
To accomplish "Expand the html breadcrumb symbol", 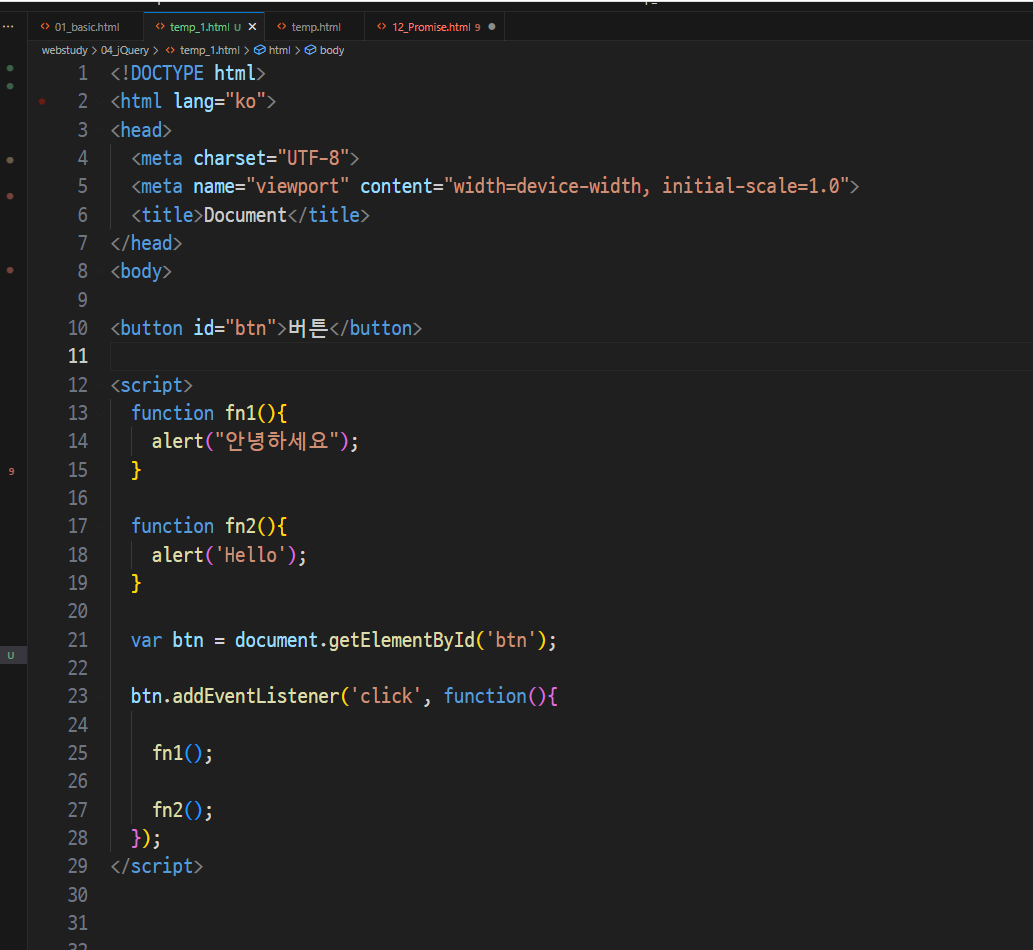I will [x=279, y=50].
